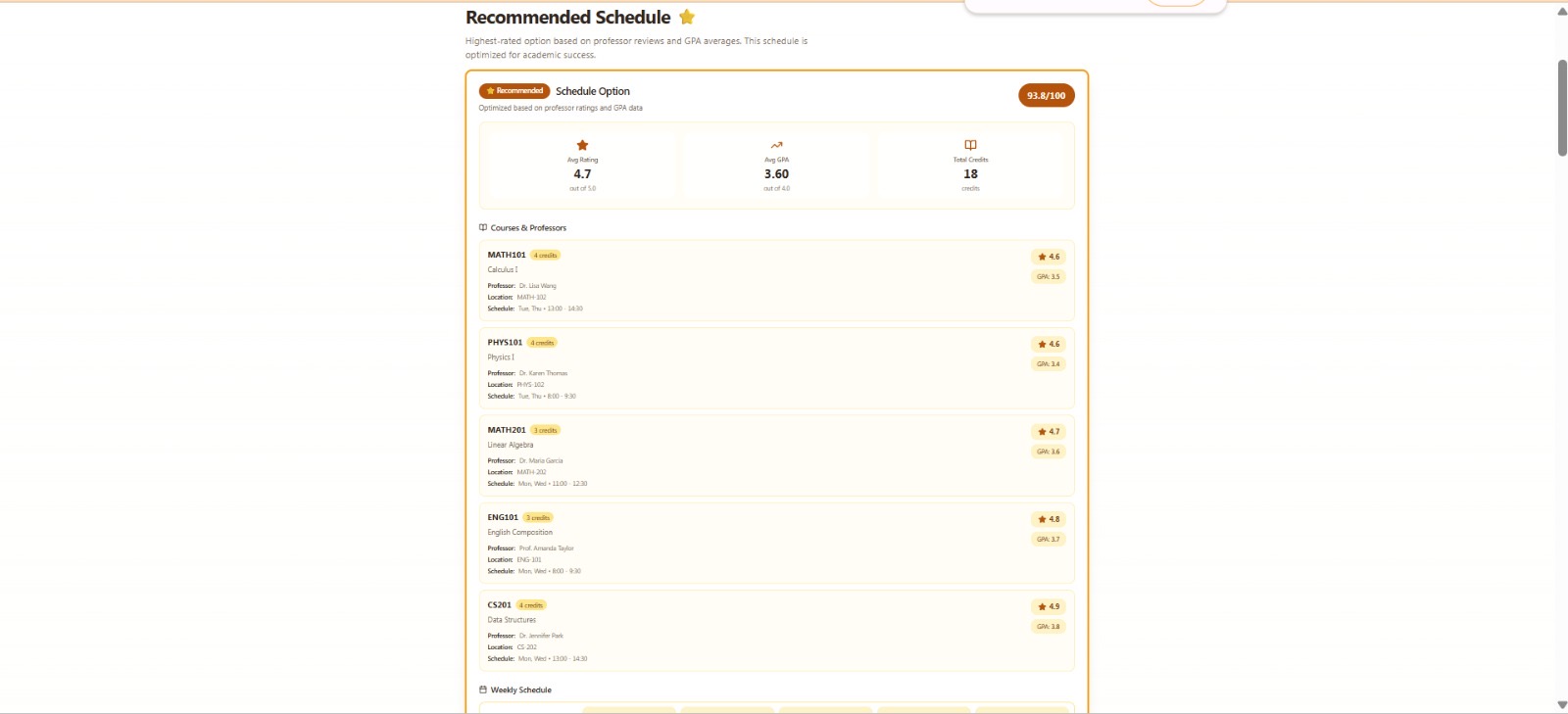Image resolution: width=1568 pixels, height=714 pixels.
Task: Click the 93.8/100 score badge
Action: point(1047,95)
